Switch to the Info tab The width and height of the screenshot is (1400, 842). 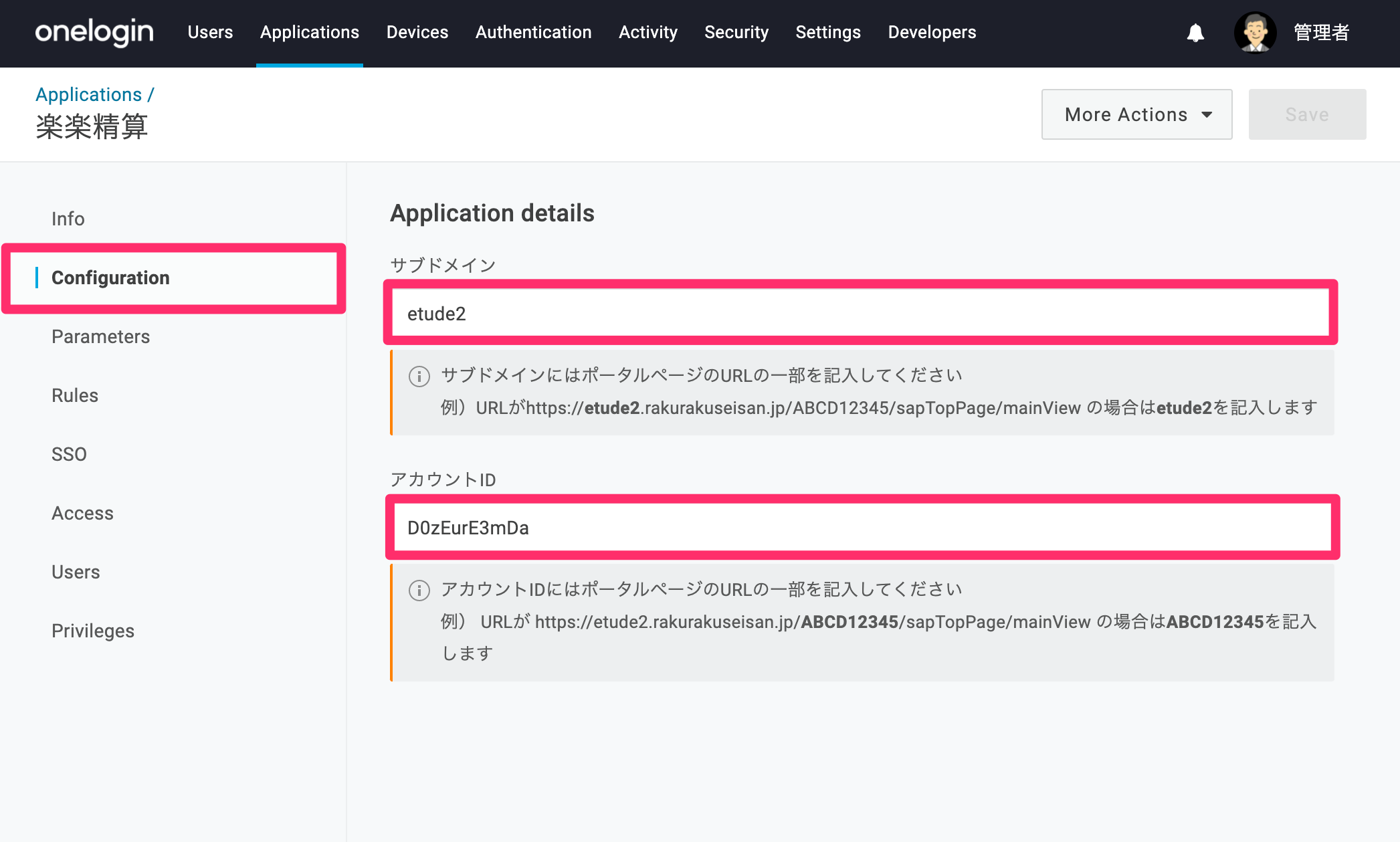point(68,219)
